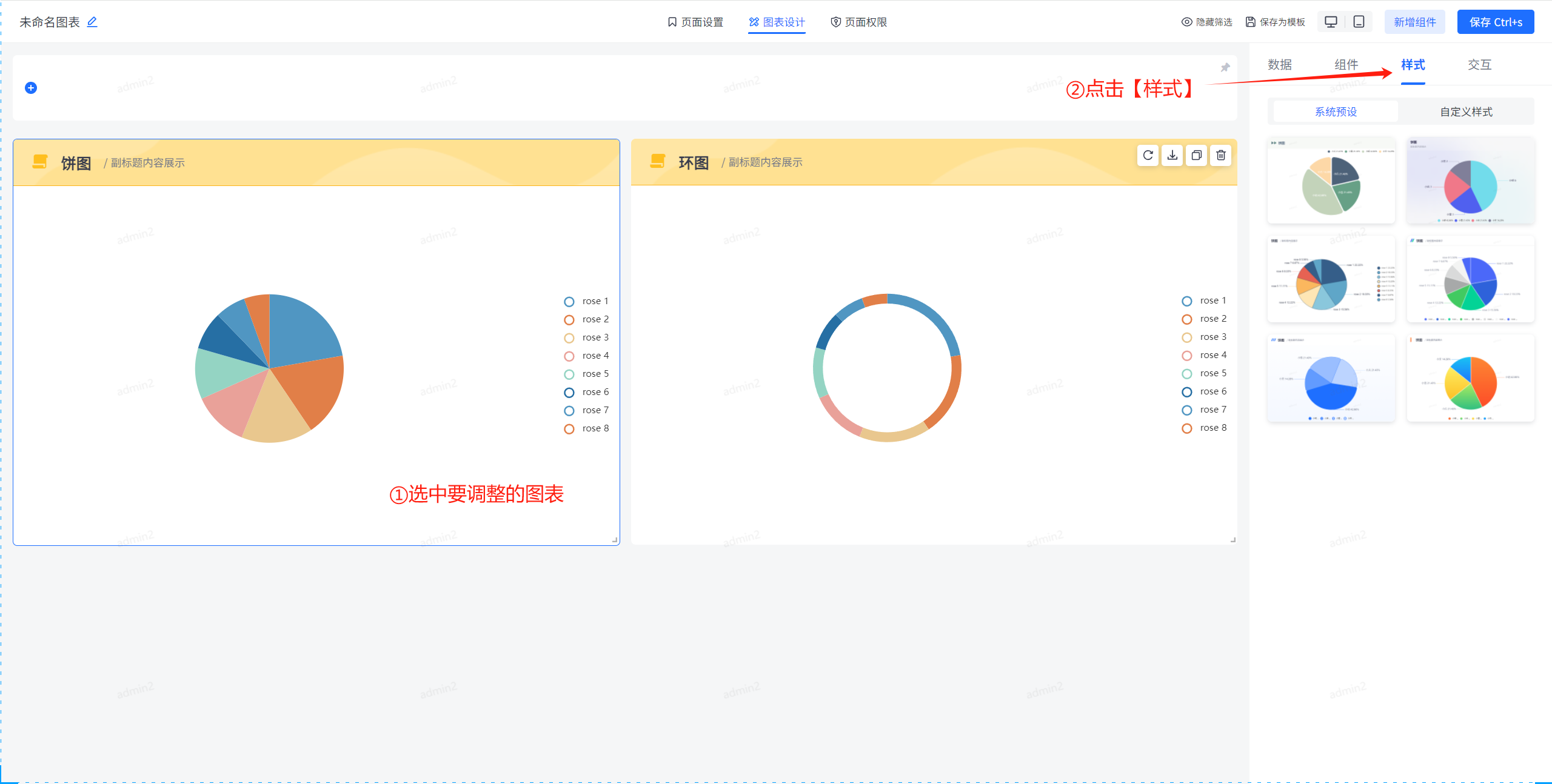
Task: Open the 页面权限 tab
Action: 858,22
